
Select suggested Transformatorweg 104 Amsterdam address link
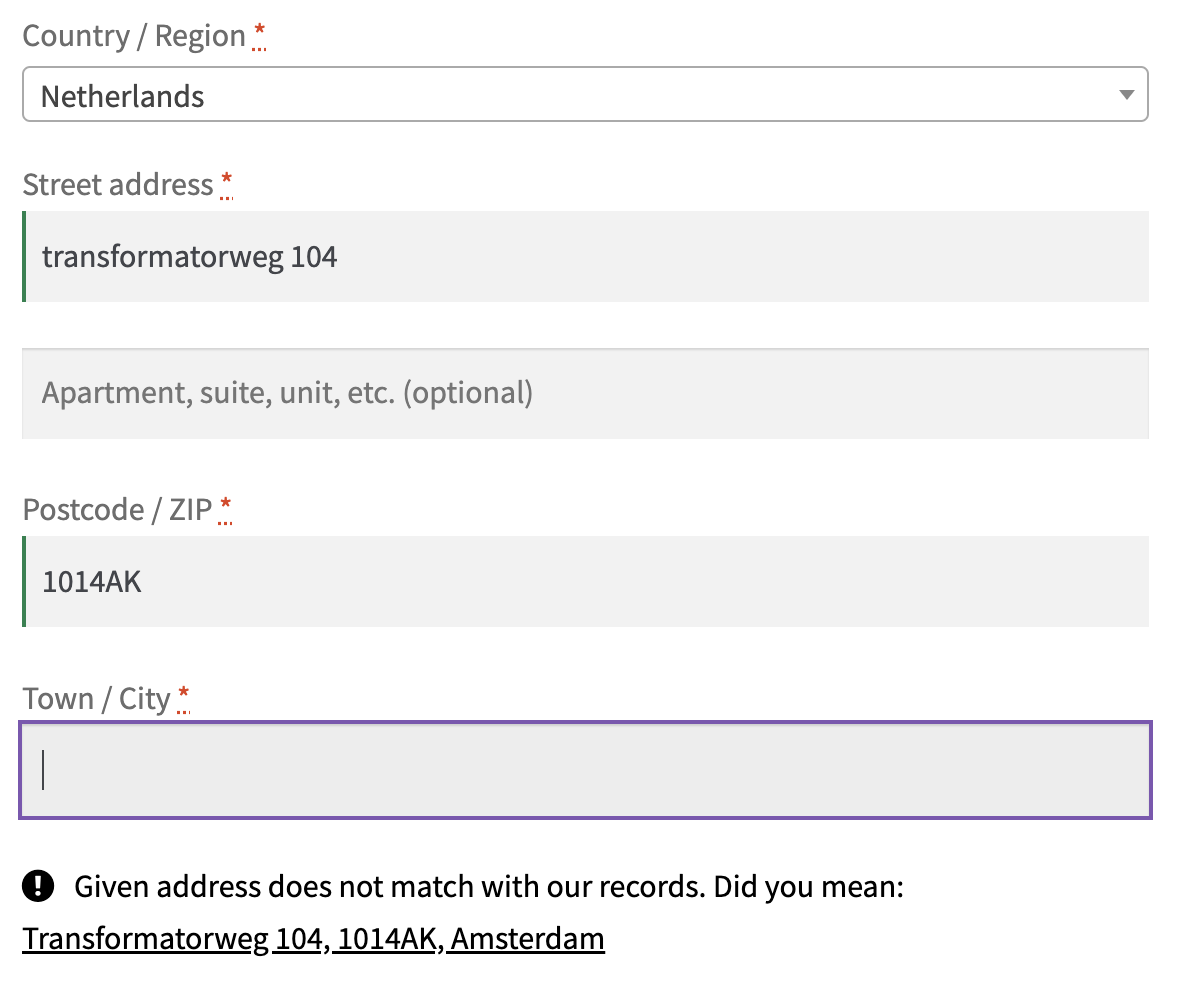(x=313, y=939)
